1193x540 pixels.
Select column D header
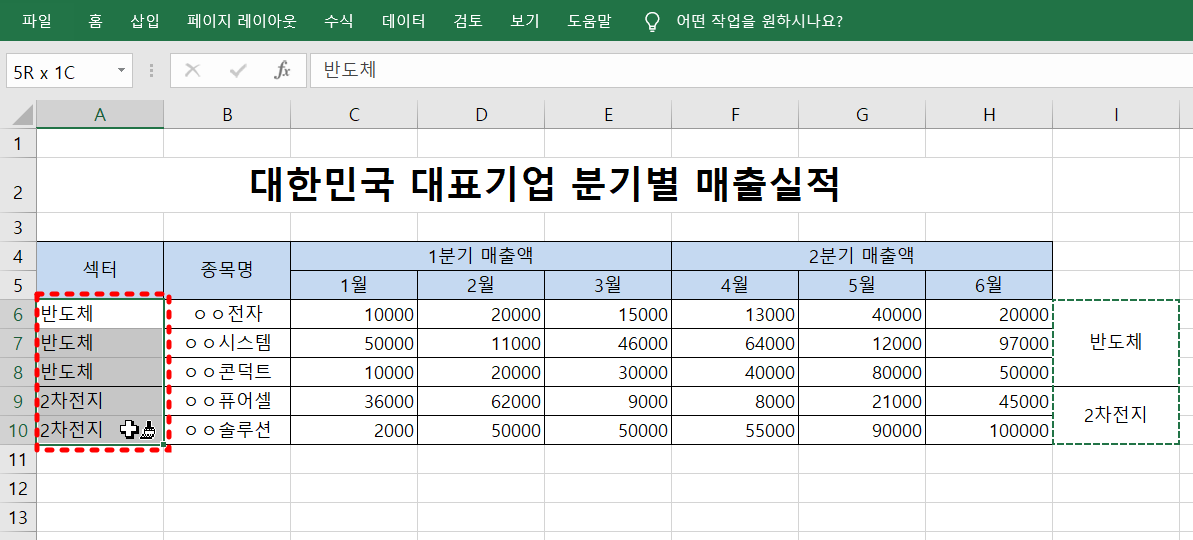481,114
